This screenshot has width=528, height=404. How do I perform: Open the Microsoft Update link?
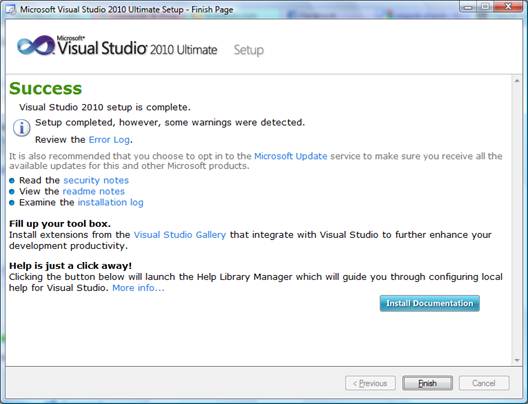291,156
